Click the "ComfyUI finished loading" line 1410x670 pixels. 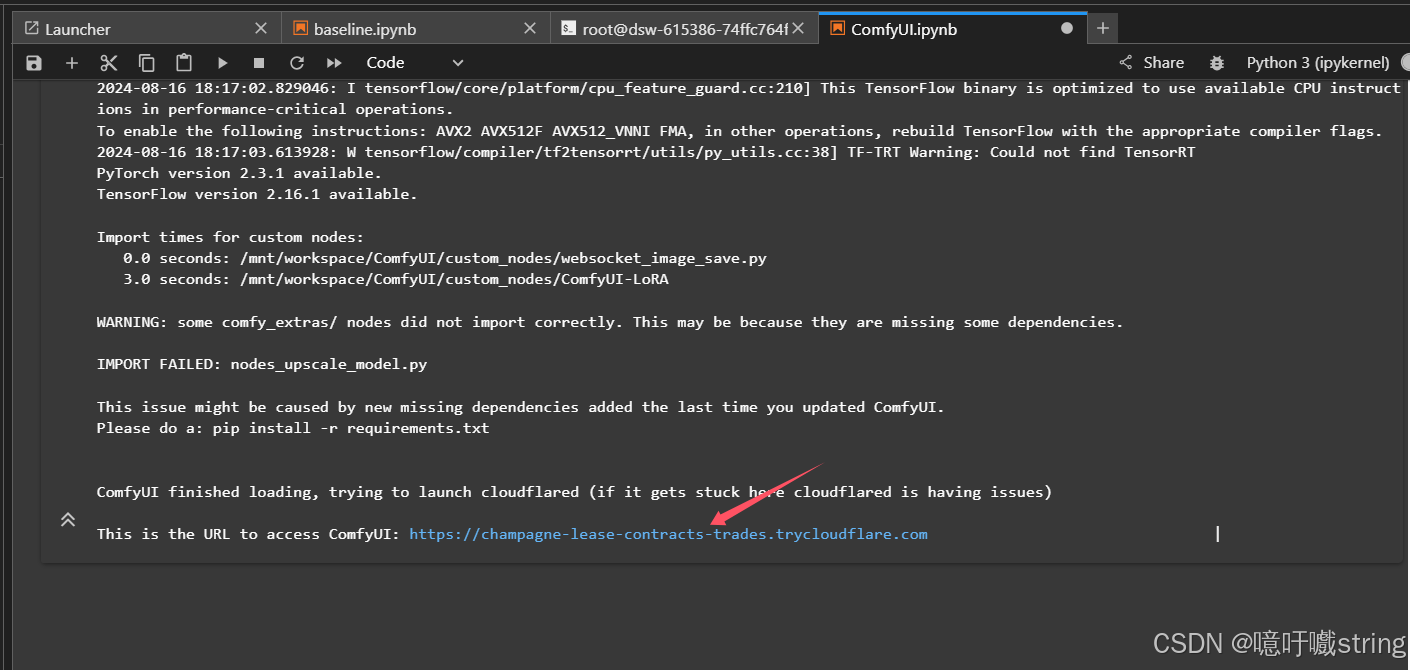point(574,492)
